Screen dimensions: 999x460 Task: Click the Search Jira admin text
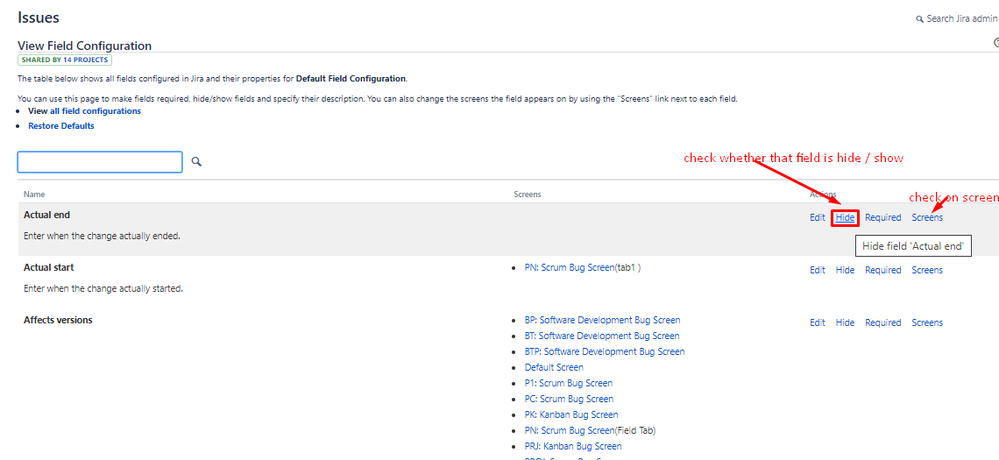coord(962,19)
